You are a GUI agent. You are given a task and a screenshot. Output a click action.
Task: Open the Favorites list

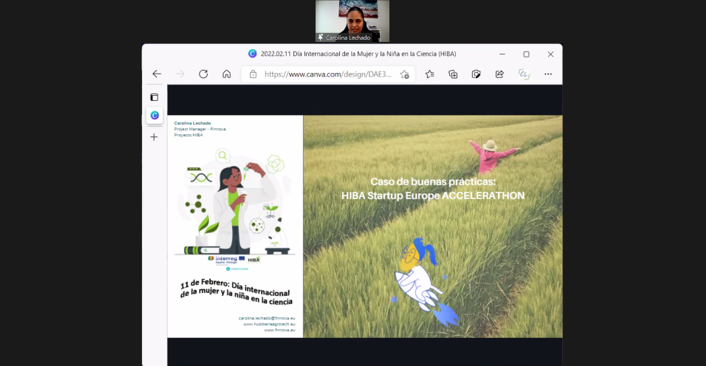[430, 74]
